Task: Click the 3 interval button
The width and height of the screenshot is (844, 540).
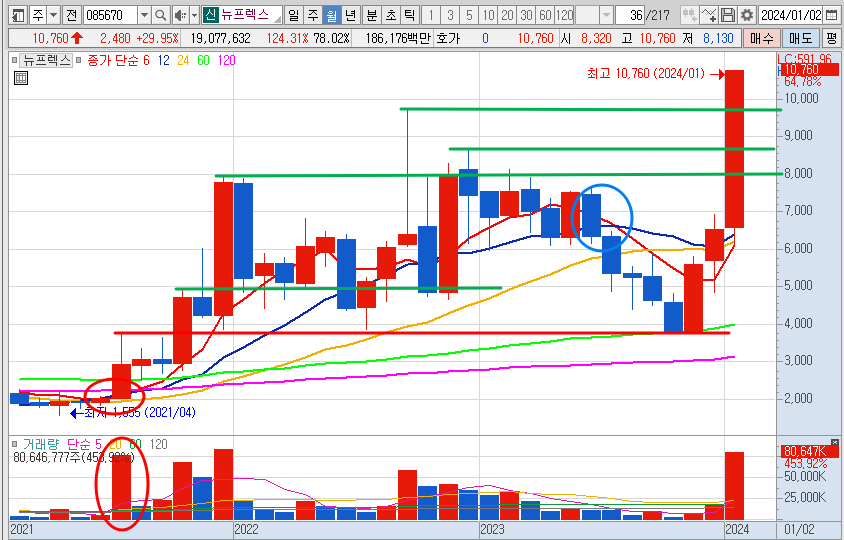Action: tap(450, 15)
